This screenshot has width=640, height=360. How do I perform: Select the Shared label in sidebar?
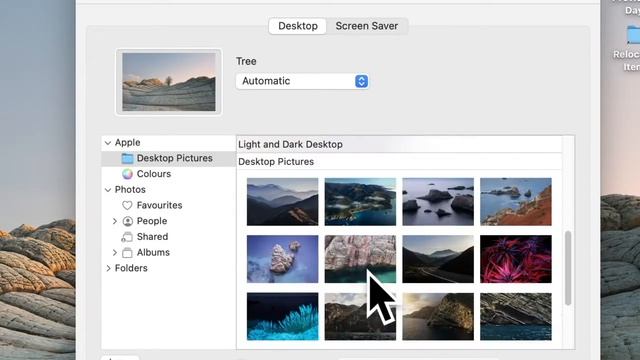(152, 237)
